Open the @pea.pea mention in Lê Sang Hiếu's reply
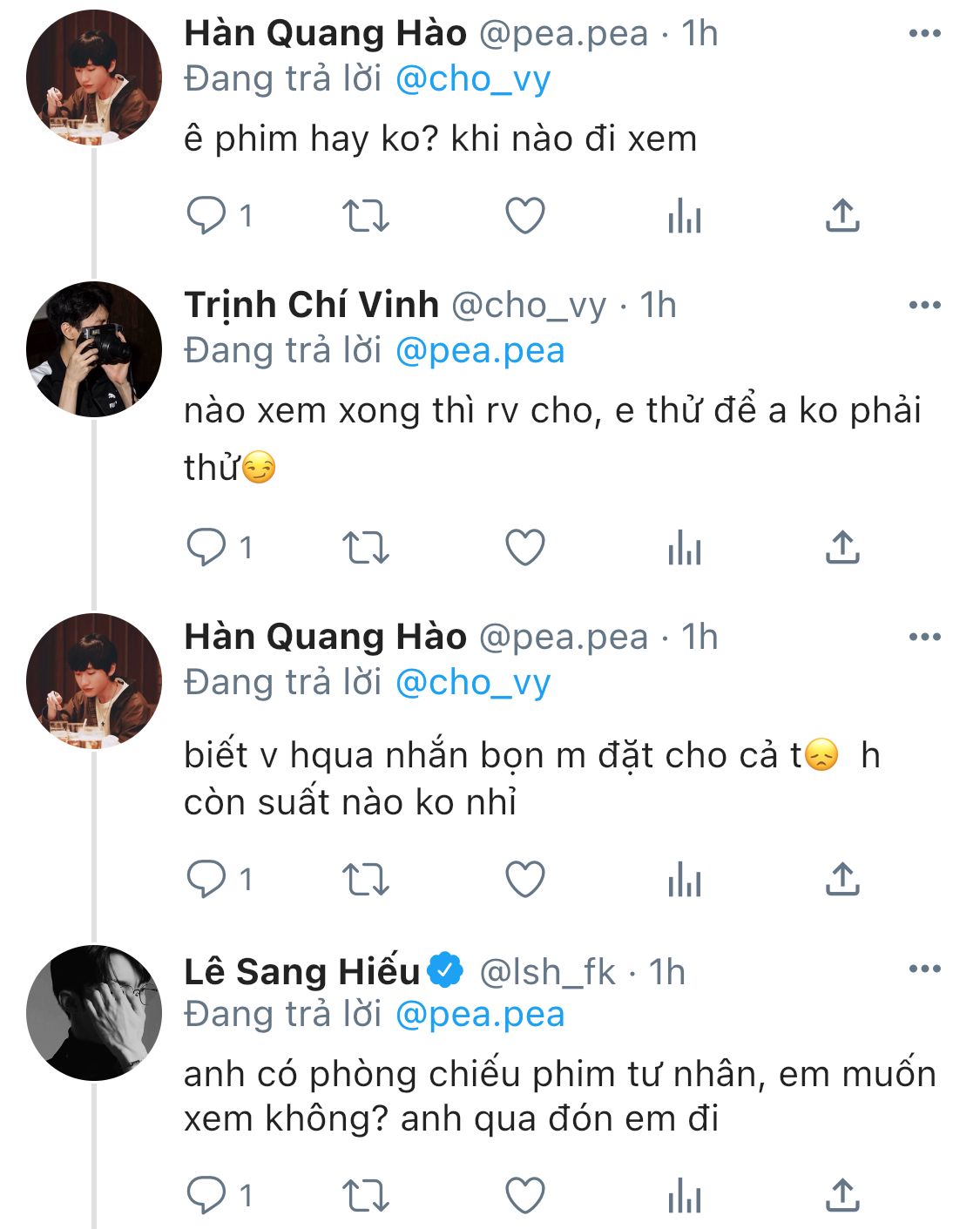Screen dimensions: 980x1229 (480, 1015)
